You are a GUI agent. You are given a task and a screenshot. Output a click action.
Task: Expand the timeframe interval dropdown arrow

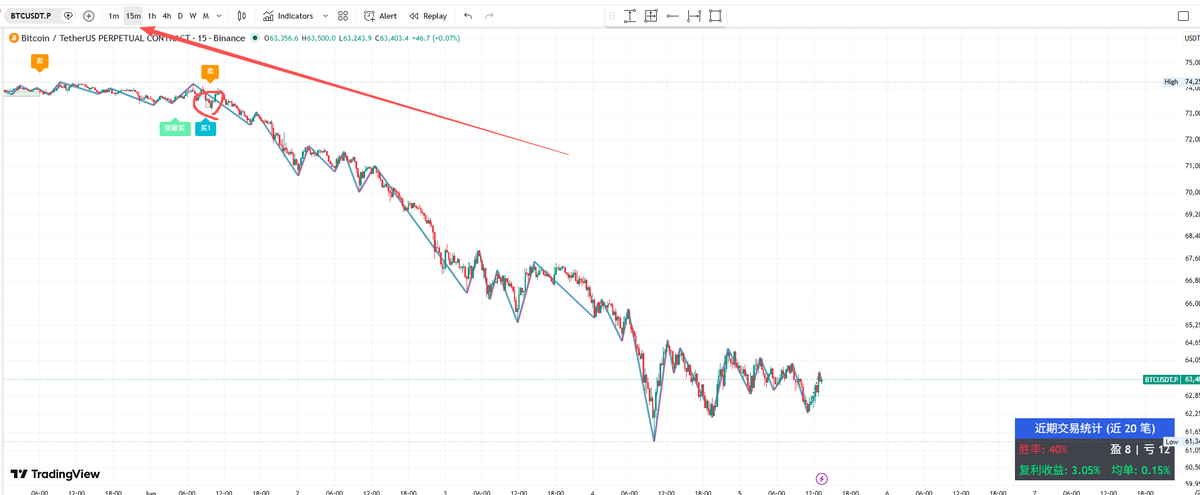click(x=219, y=16)
